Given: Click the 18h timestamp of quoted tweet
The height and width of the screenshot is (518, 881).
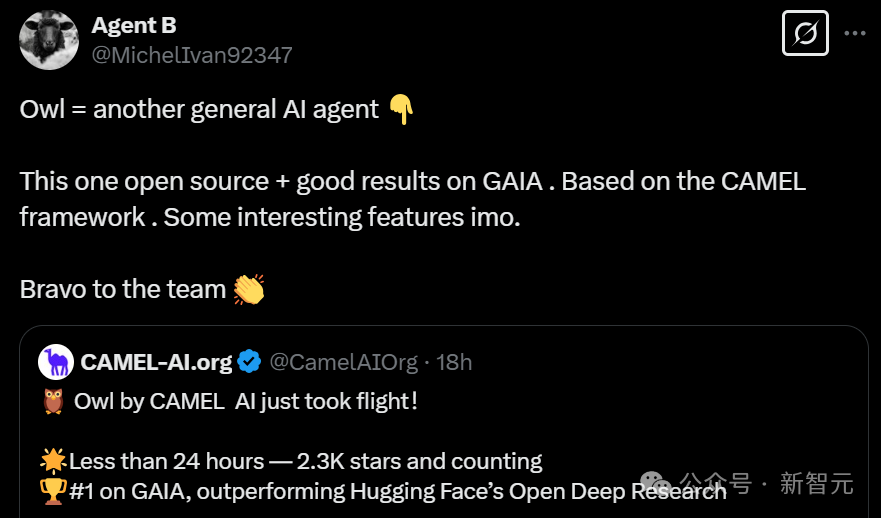Looking at the screenshot, I should coord(454,362).
